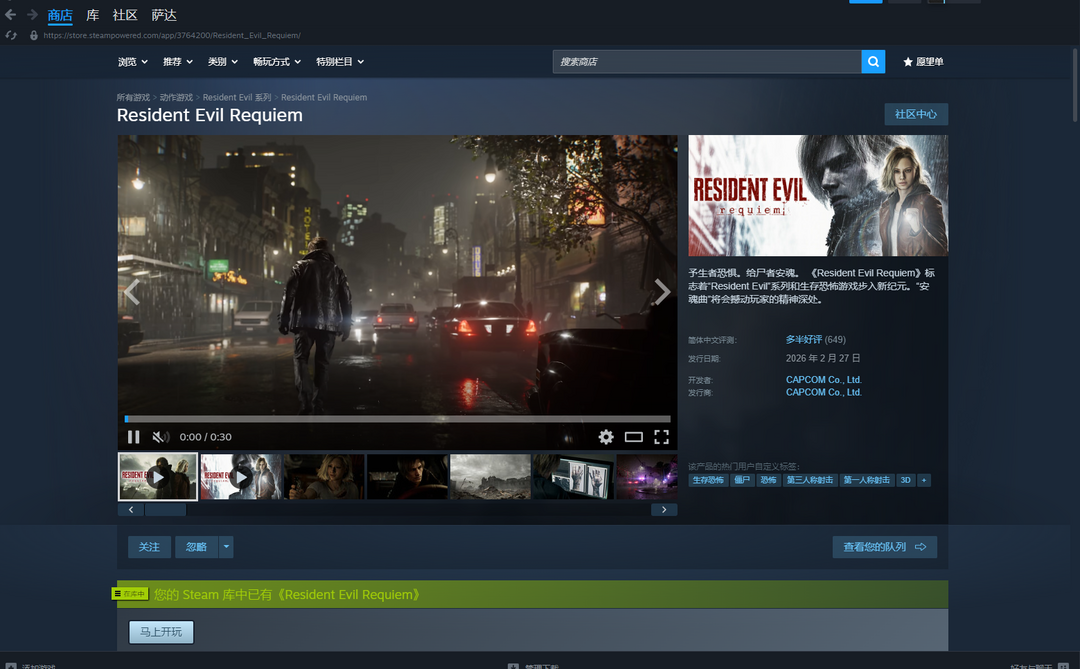The height and width of the screenshot is (669, 1080).
Task: Expand the 浏览 dropdown menu
Action: (x=132, y=62)
